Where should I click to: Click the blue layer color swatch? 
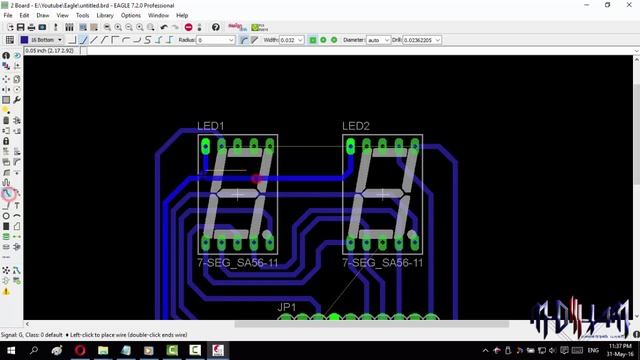coord(24,40)
